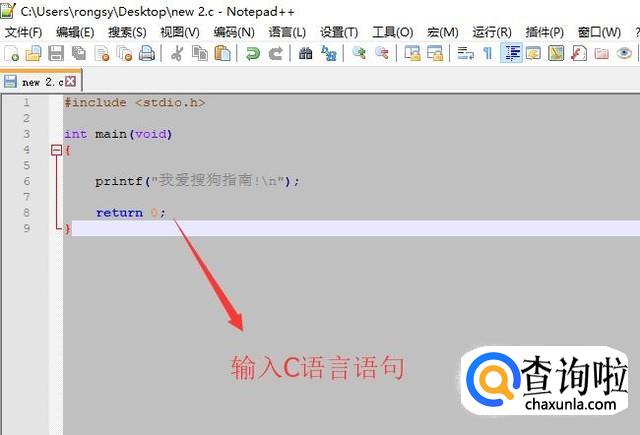Collapse the main function fold marker
Viewport: 640px width, 435px height.
coord(56,150)
